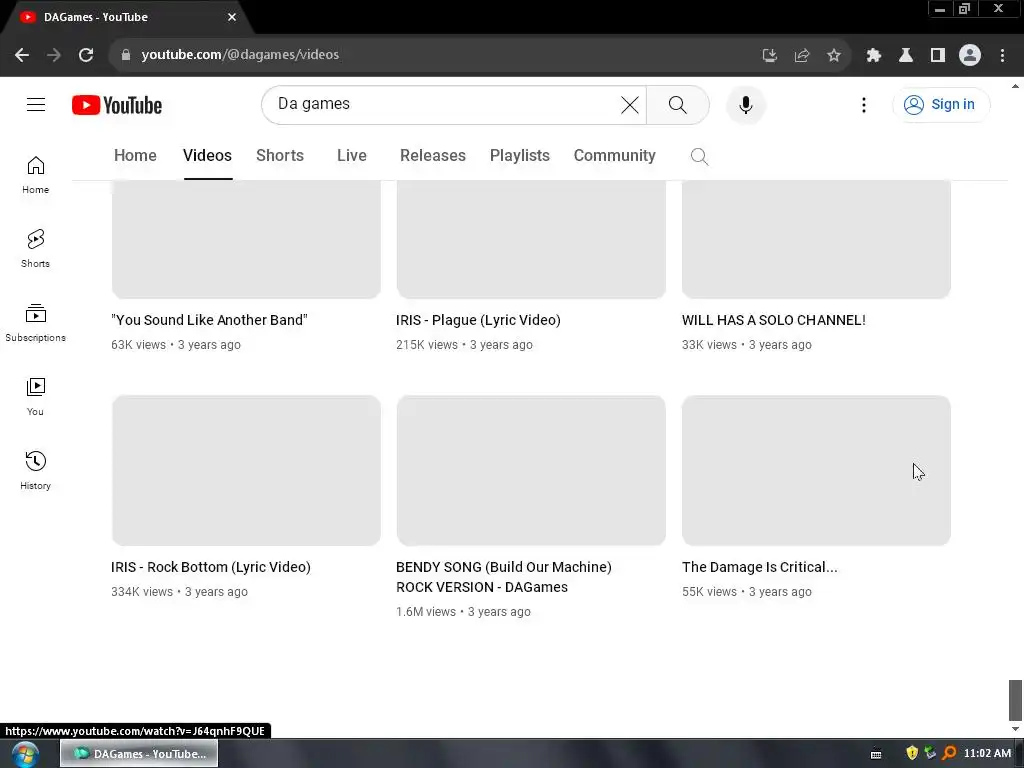Click the IRIS - Rock Bottom thumbnail
The image size is (1024, 768).
(246, 470)
